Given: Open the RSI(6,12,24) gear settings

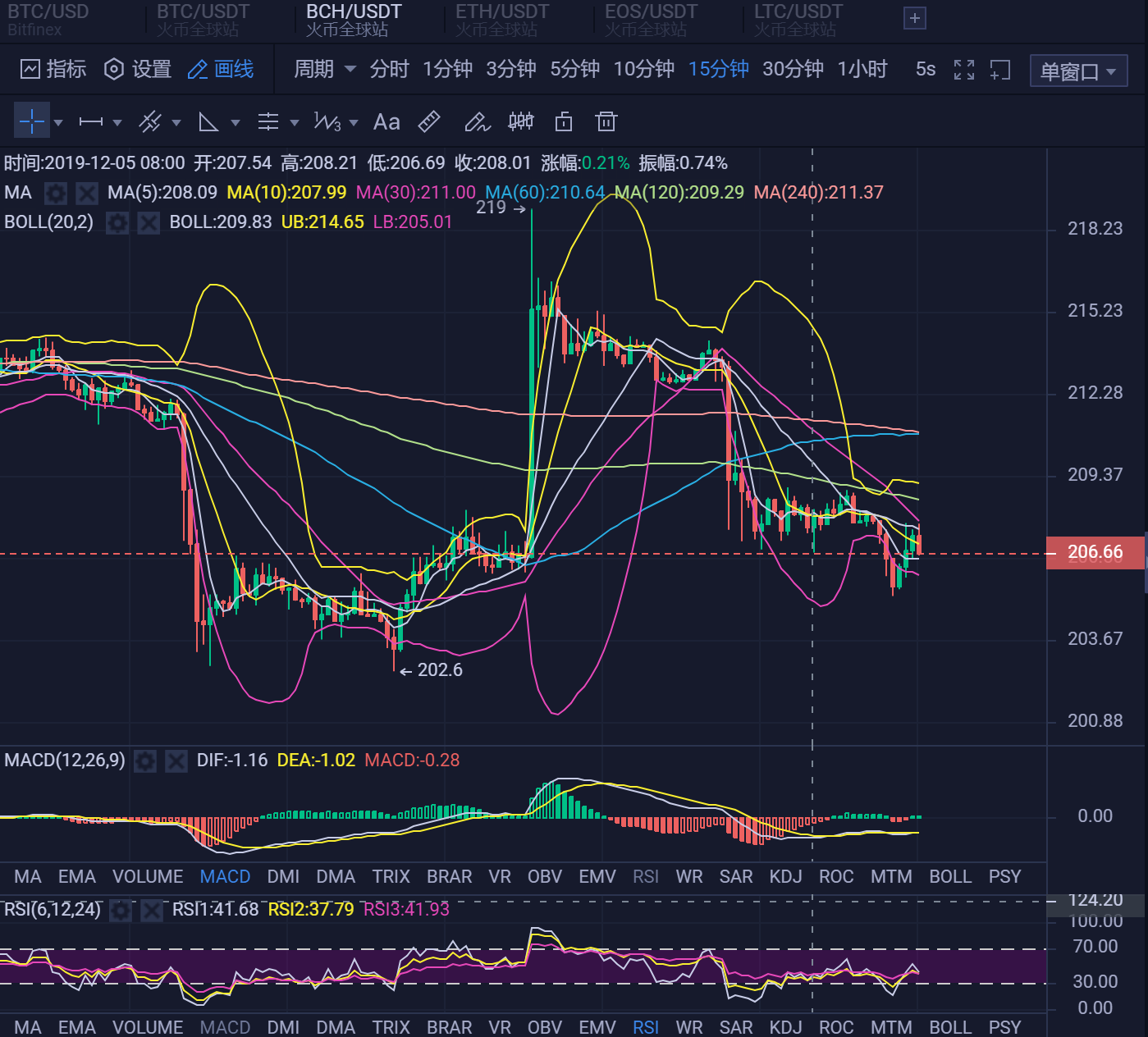Looking at the screenshot, I should tap(121, 910).
